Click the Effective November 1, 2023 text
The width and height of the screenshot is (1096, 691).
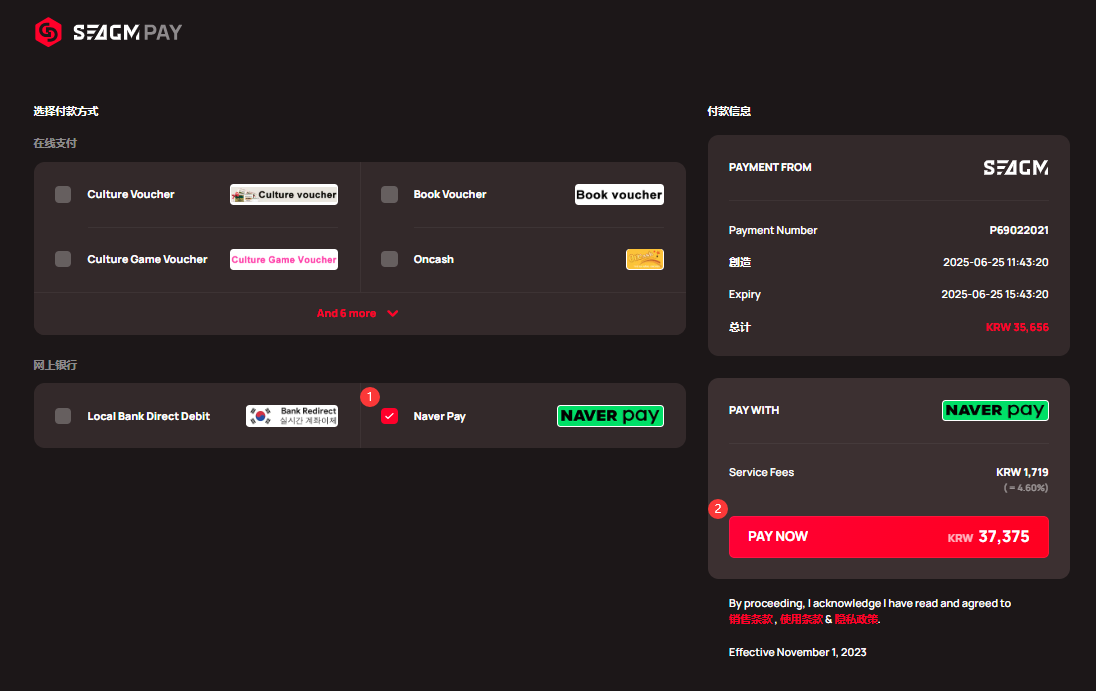click(798, 652)
